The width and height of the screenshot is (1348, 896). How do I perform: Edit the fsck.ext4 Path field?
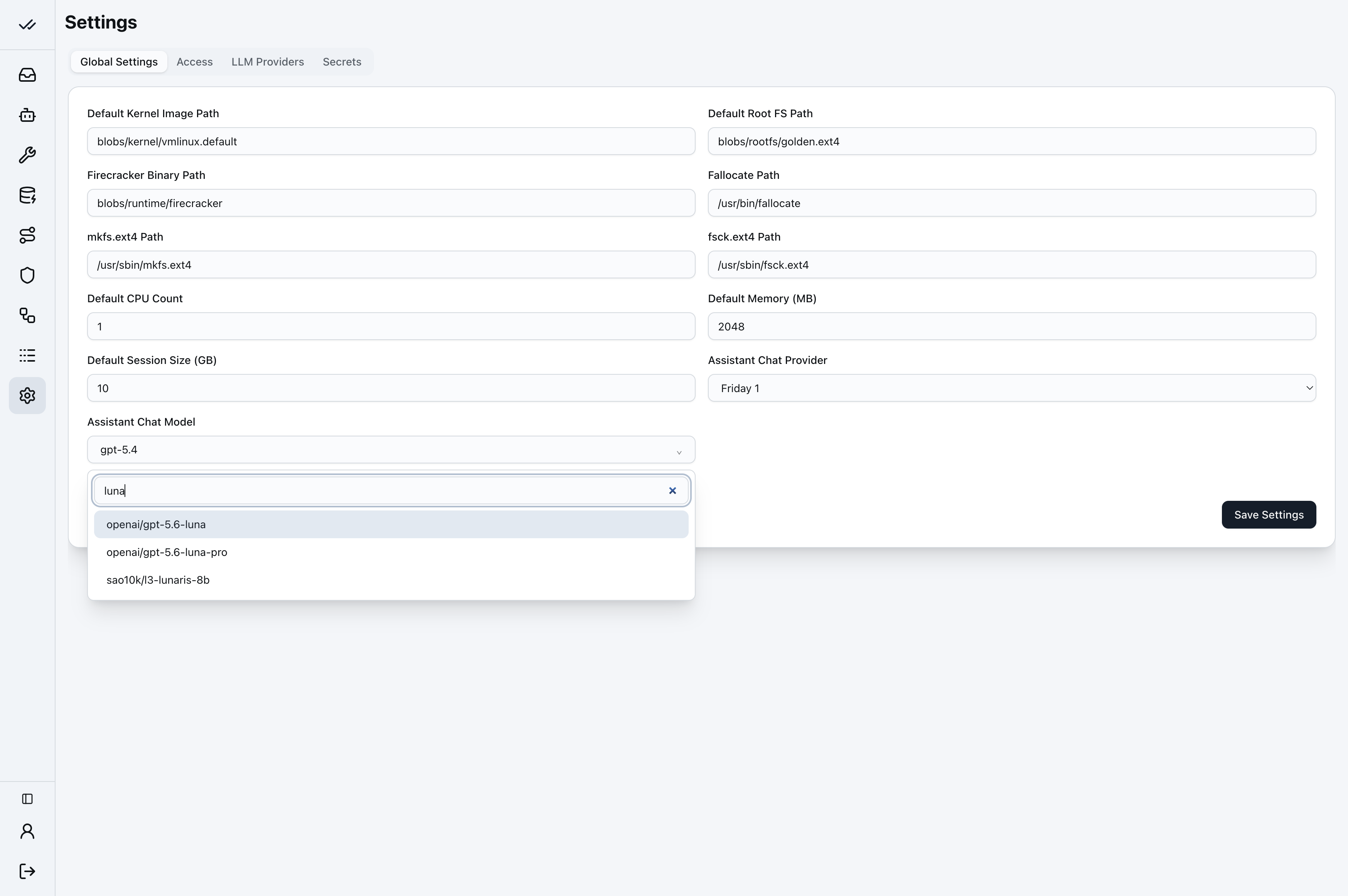pyautogui.click(x=1011, y=264)
